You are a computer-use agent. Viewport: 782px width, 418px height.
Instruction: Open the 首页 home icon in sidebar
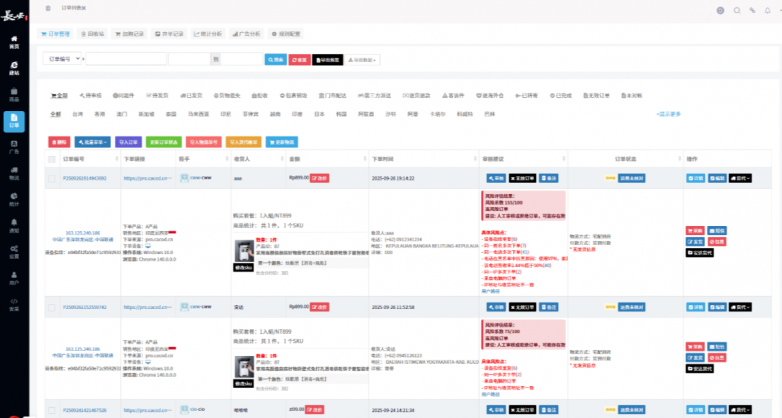point(13,41)
